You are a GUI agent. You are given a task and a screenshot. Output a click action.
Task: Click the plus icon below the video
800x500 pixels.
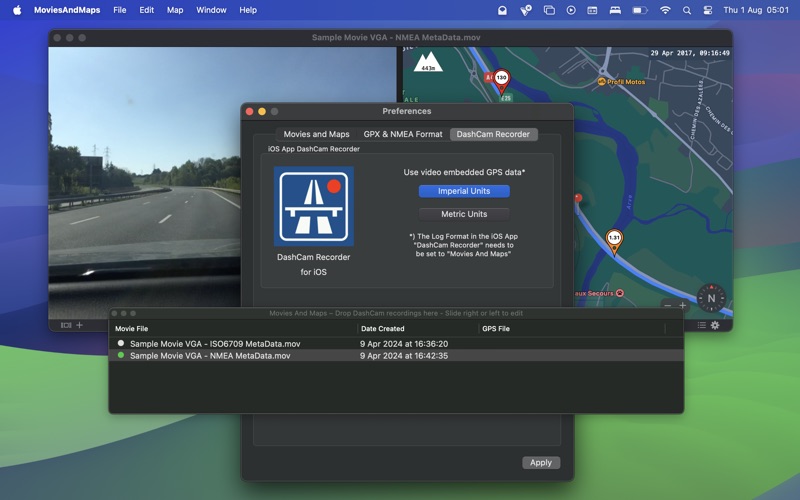[x=79, y=325]
